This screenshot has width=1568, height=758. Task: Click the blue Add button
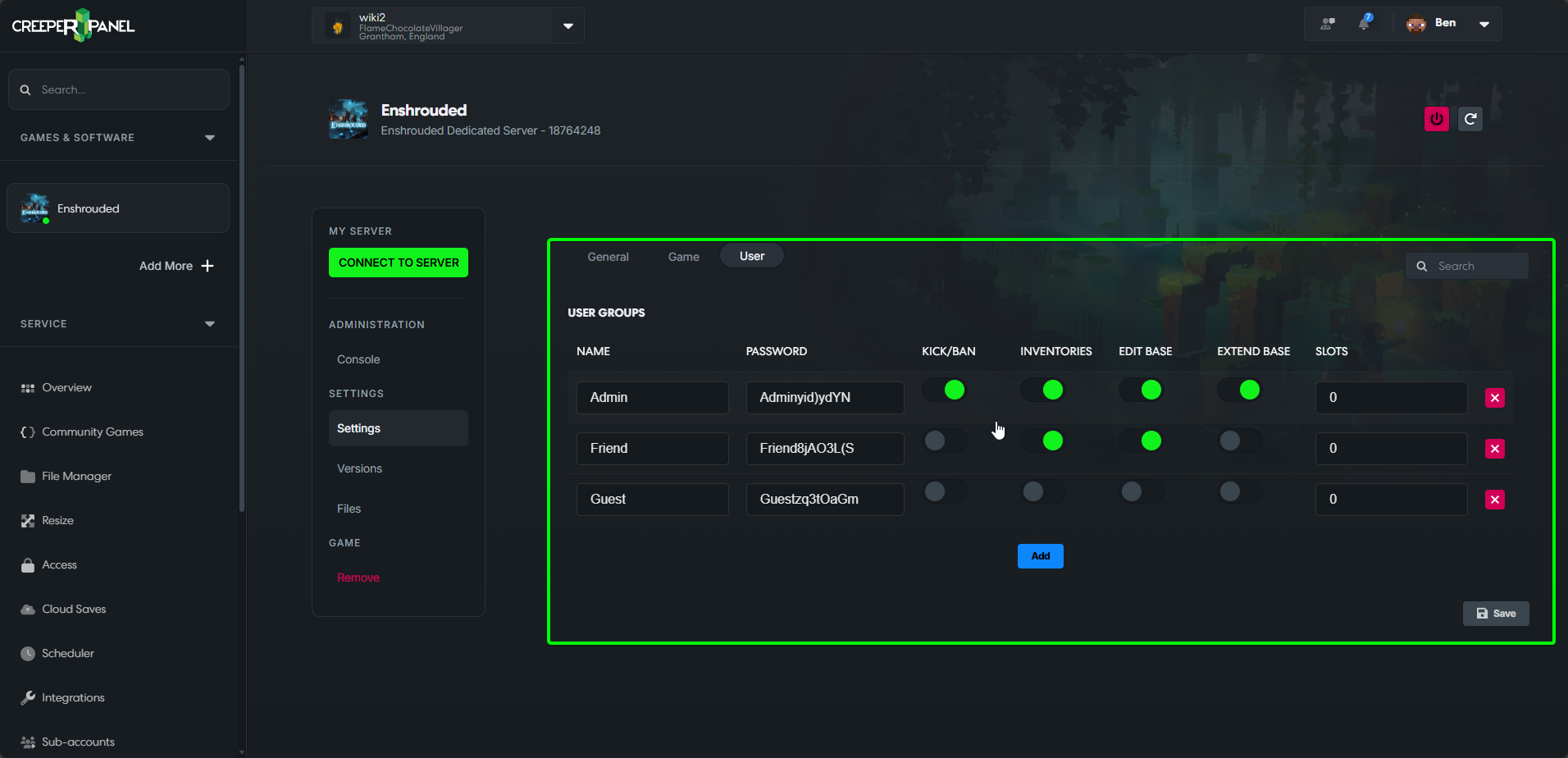pyautogui.click(x=1041, y=556)
